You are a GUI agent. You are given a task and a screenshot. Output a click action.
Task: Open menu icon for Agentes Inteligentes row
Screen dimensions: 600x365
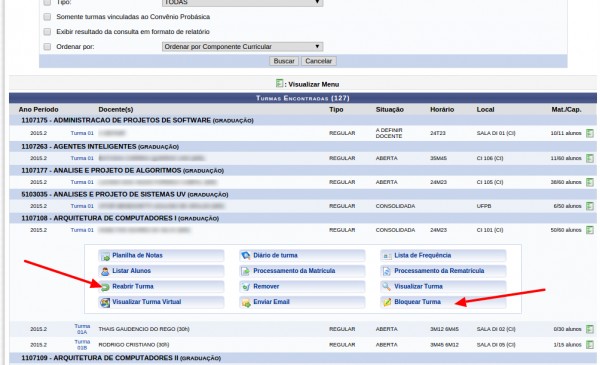coord(590,158)
